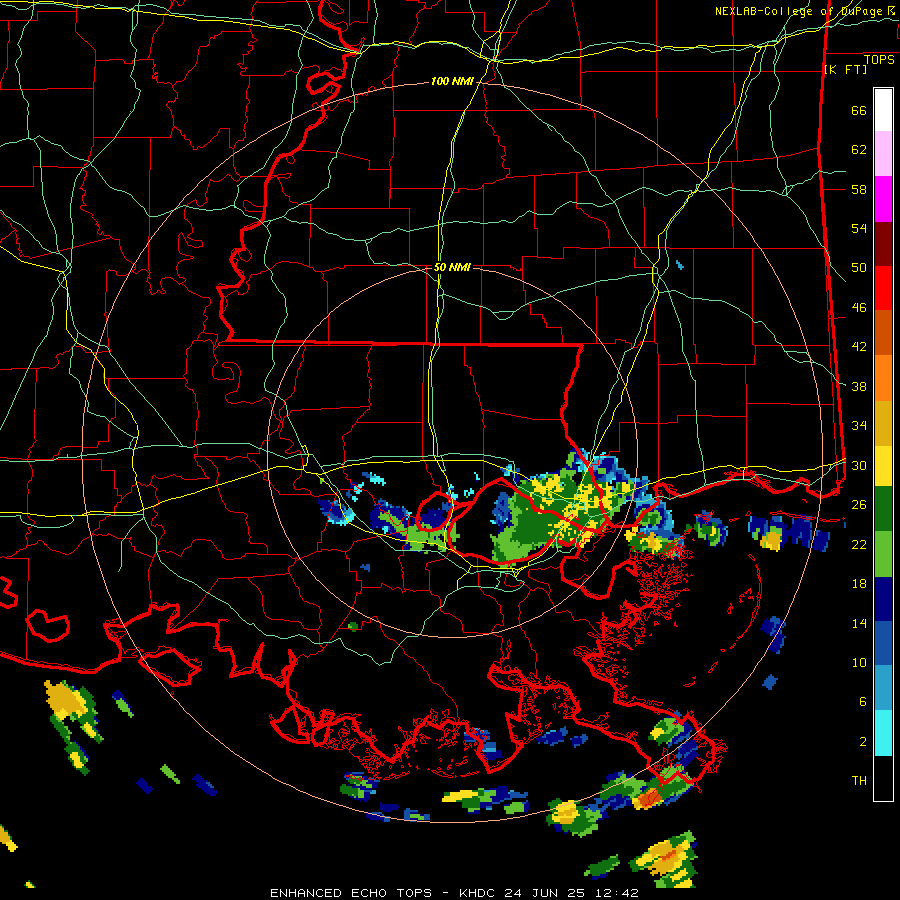Viewport: 900px width, 900px height.
Task: Click the 2 legend value
Action: click(x=863, y=742)
